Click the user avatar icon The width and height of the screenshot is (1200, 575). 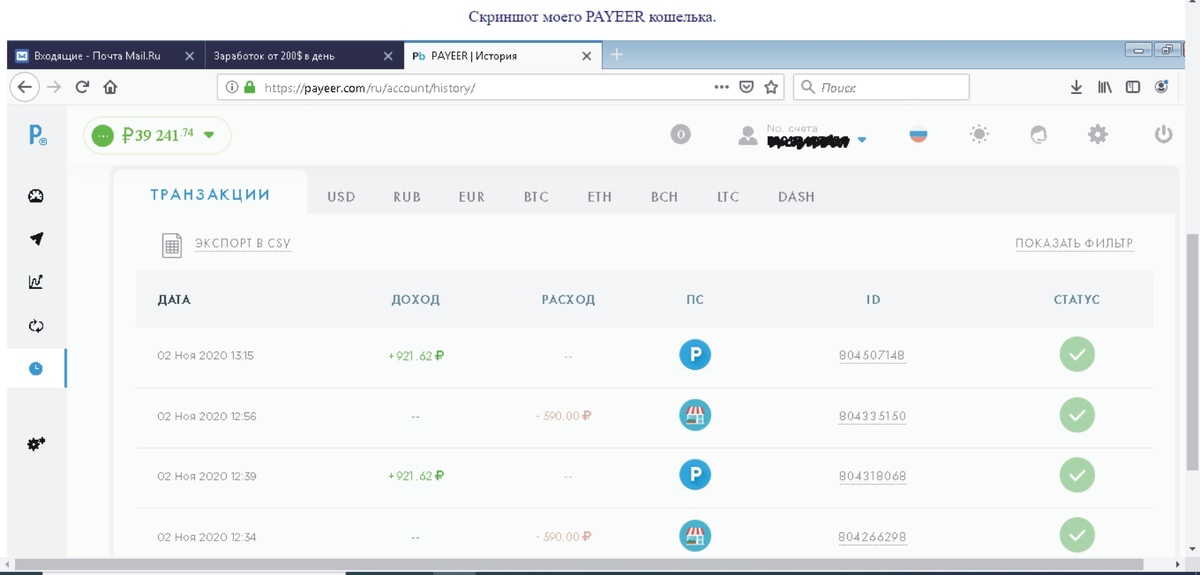[x=747, y=135]
